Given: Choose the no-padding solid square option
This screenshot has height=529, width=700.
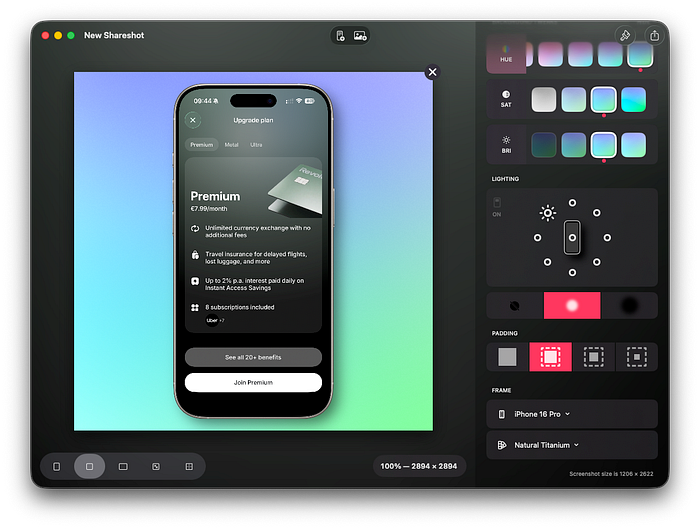Looking at the screenshot, I should [x=507, y=357].
